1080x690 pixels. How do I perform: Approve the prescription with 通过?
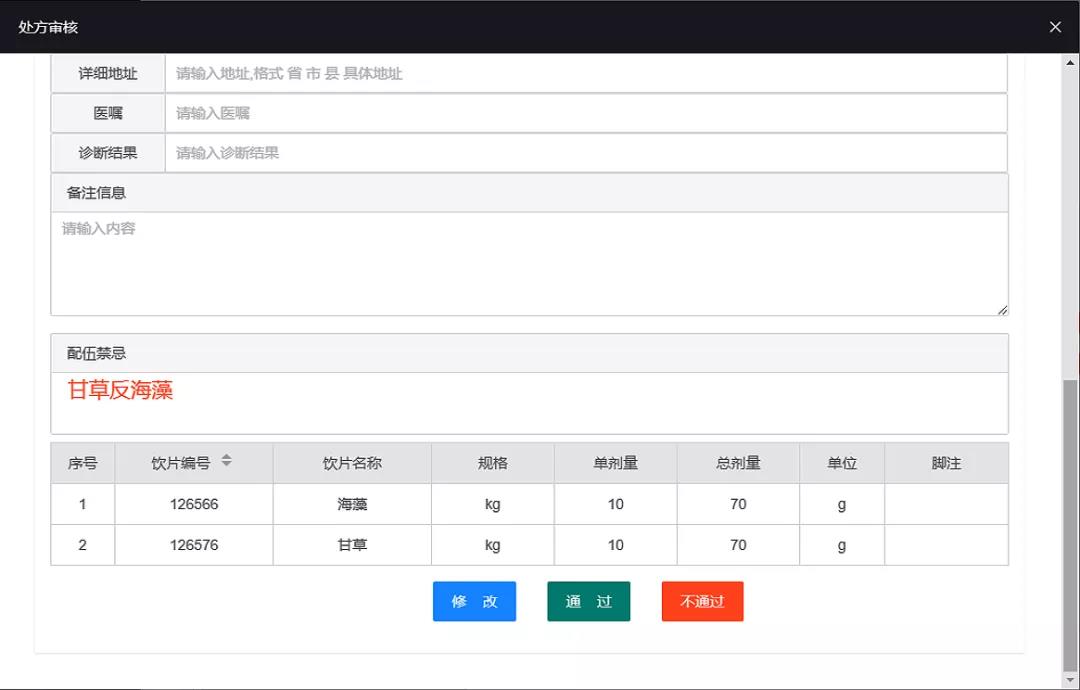point(588,602)
